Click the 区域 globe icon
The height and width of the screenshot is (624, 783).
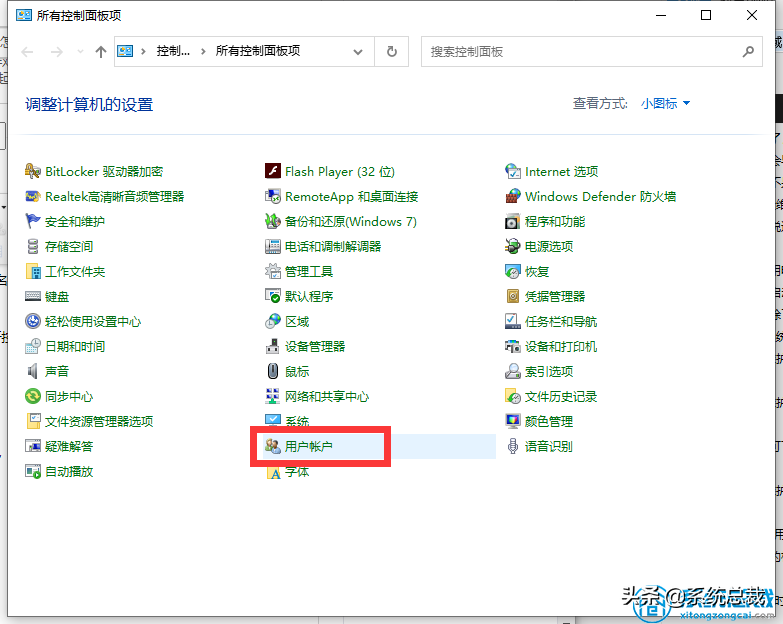coord(273,321)
